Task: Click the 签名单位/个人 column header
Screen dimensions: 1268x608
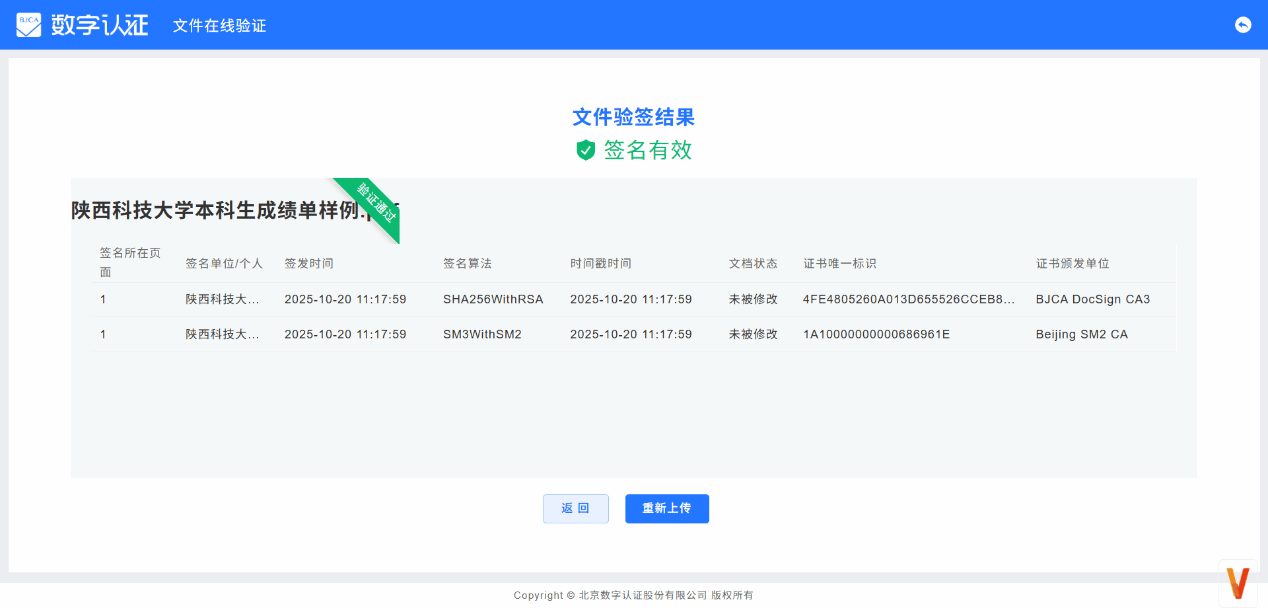Action: pos(224,263)
